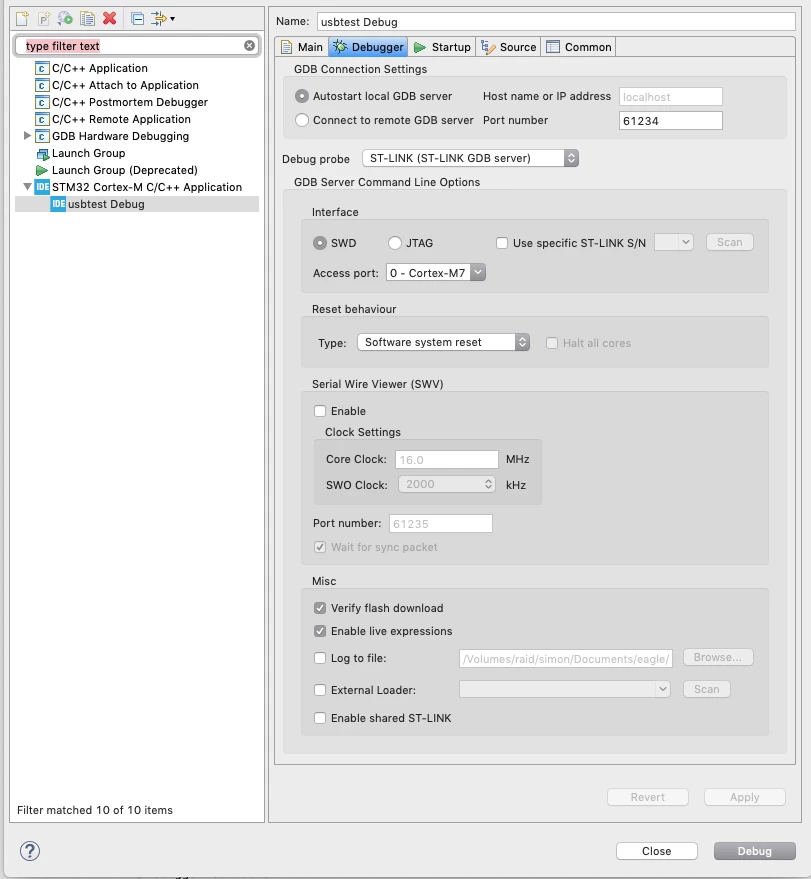This screenshot has width=811, height=879.
Task: Open the help question mark icon
Action: tap(30, 851)
